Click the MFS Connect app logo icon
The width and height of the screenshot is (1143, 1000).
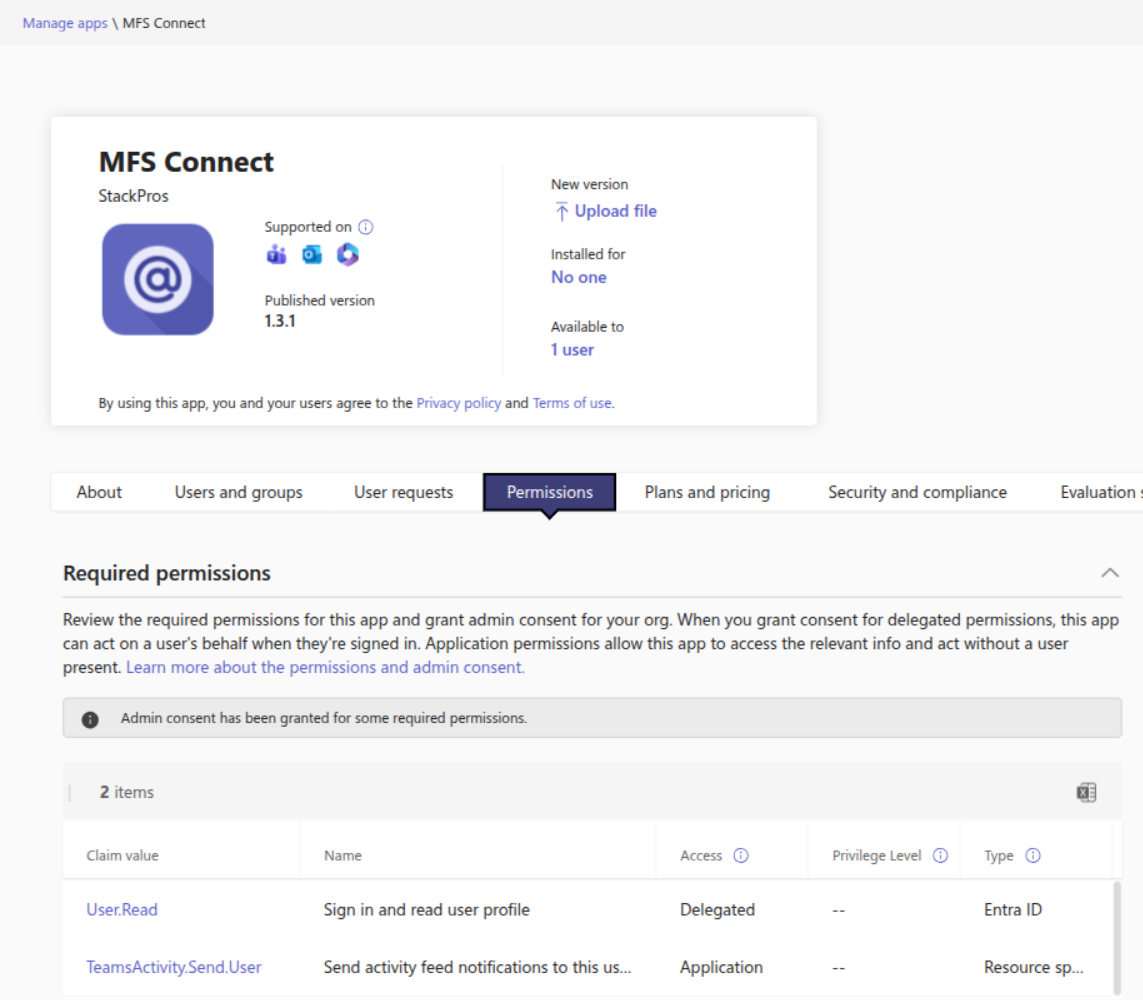tap(157, 279)
